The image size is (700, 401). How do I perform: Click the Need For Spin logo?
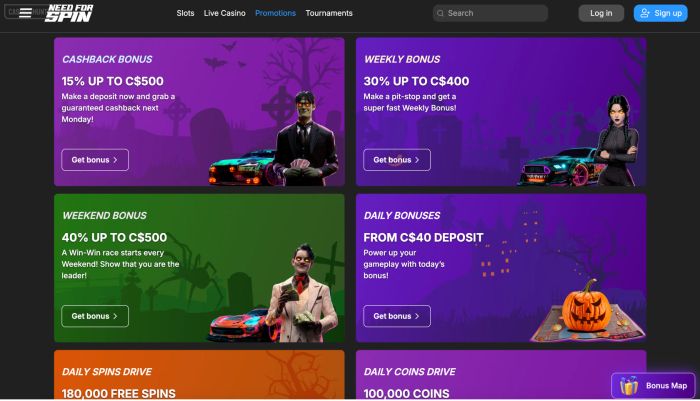click(69, 13)
